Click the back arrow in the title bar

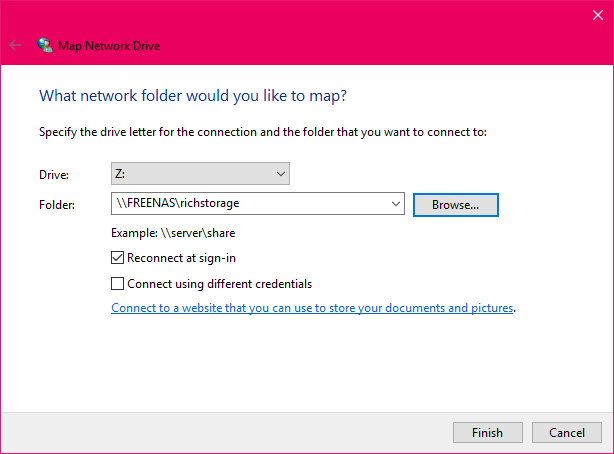pos(15,45)
